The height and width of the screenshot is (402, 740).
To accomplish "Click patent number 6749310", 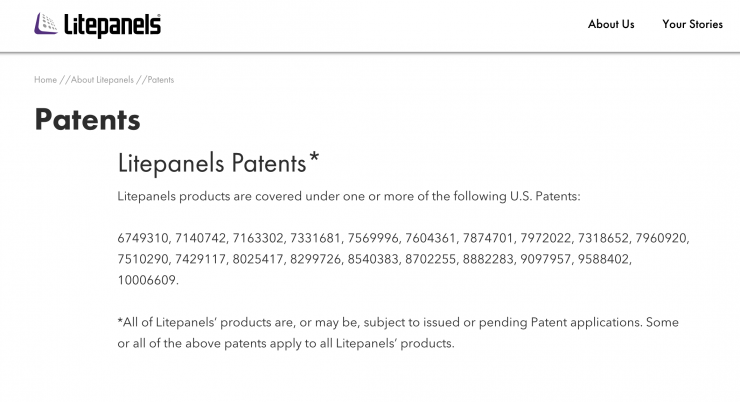I will 143,238.
